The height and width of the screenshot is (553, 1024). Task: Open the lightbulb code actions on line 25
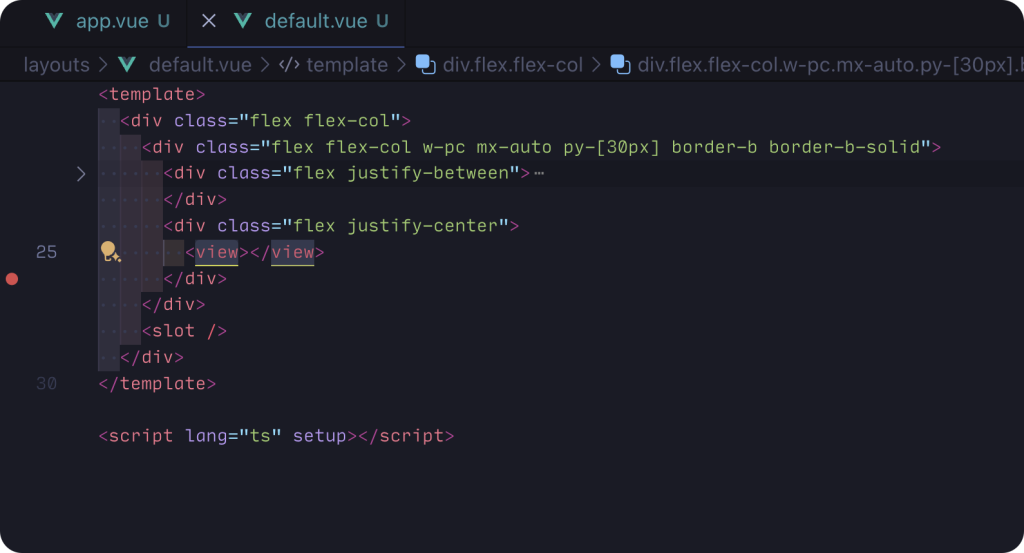110,252
